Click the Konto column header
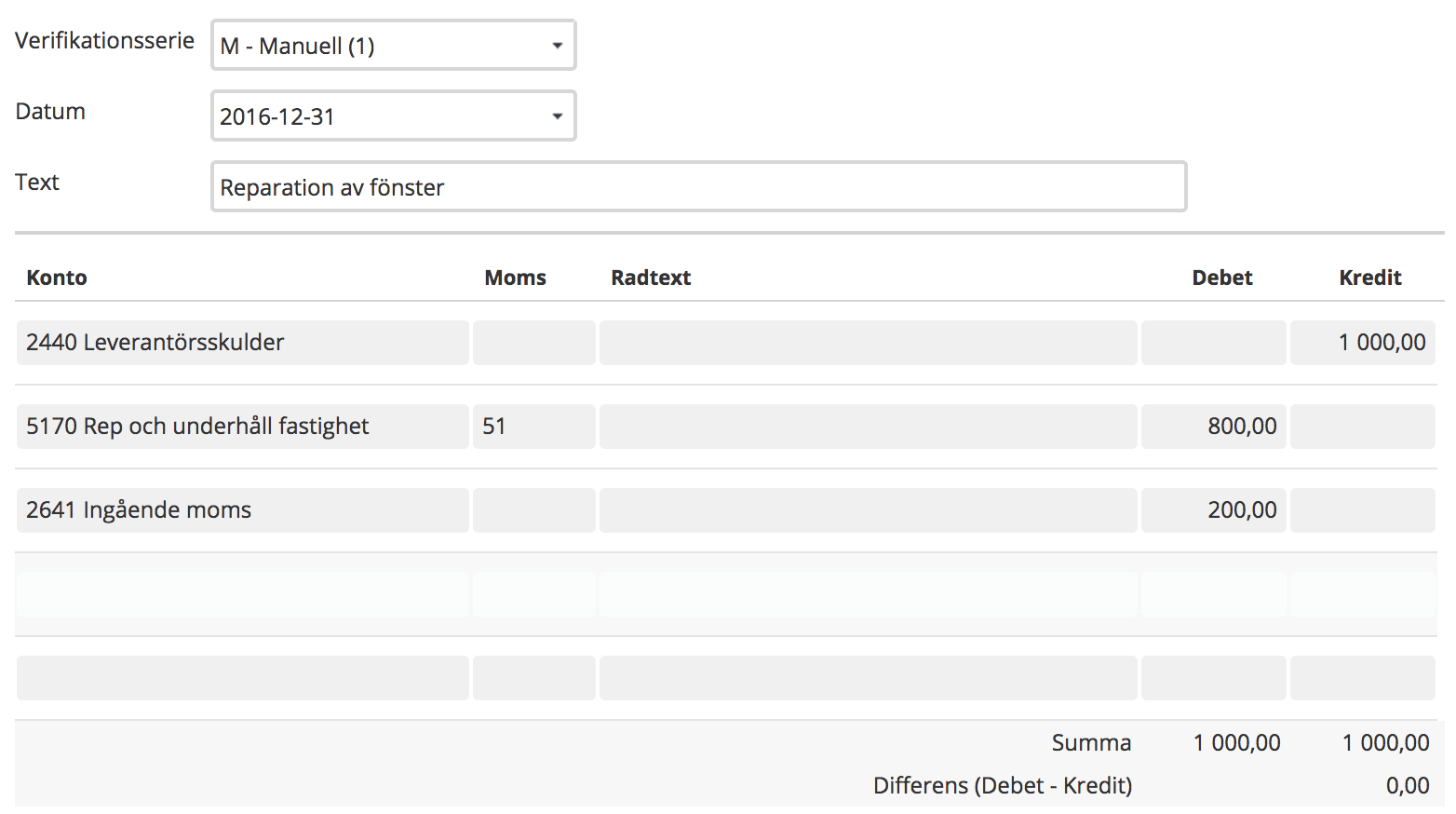The image size is (1456, 814). (57, 278)
